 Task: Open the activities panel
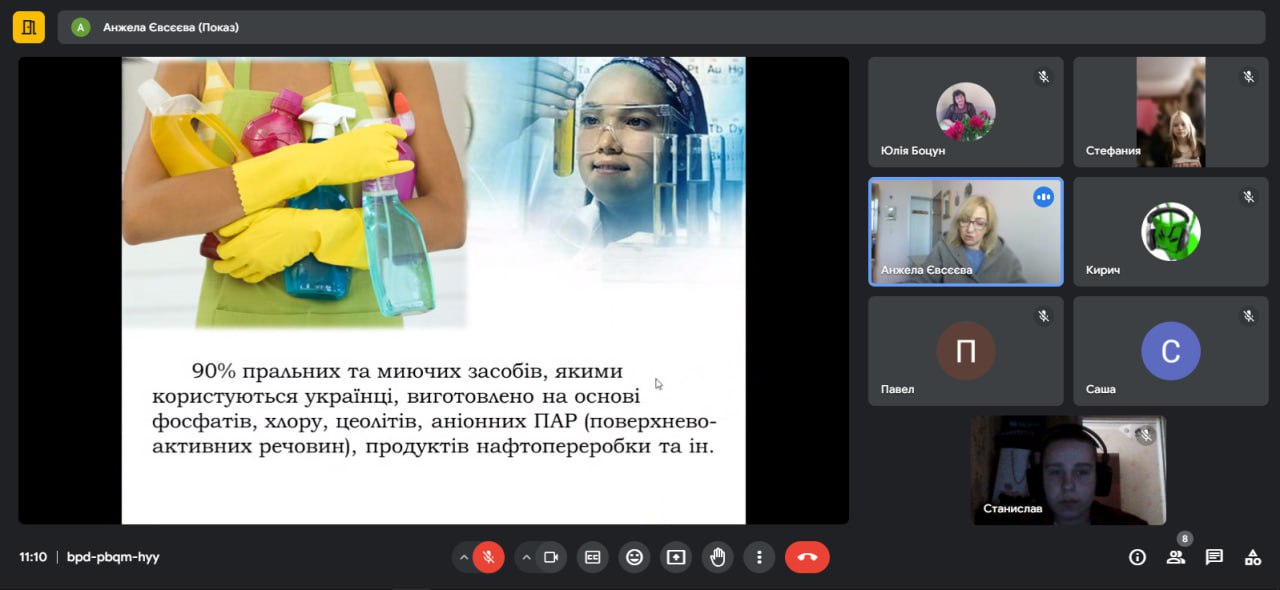[x=1252, y=557]
